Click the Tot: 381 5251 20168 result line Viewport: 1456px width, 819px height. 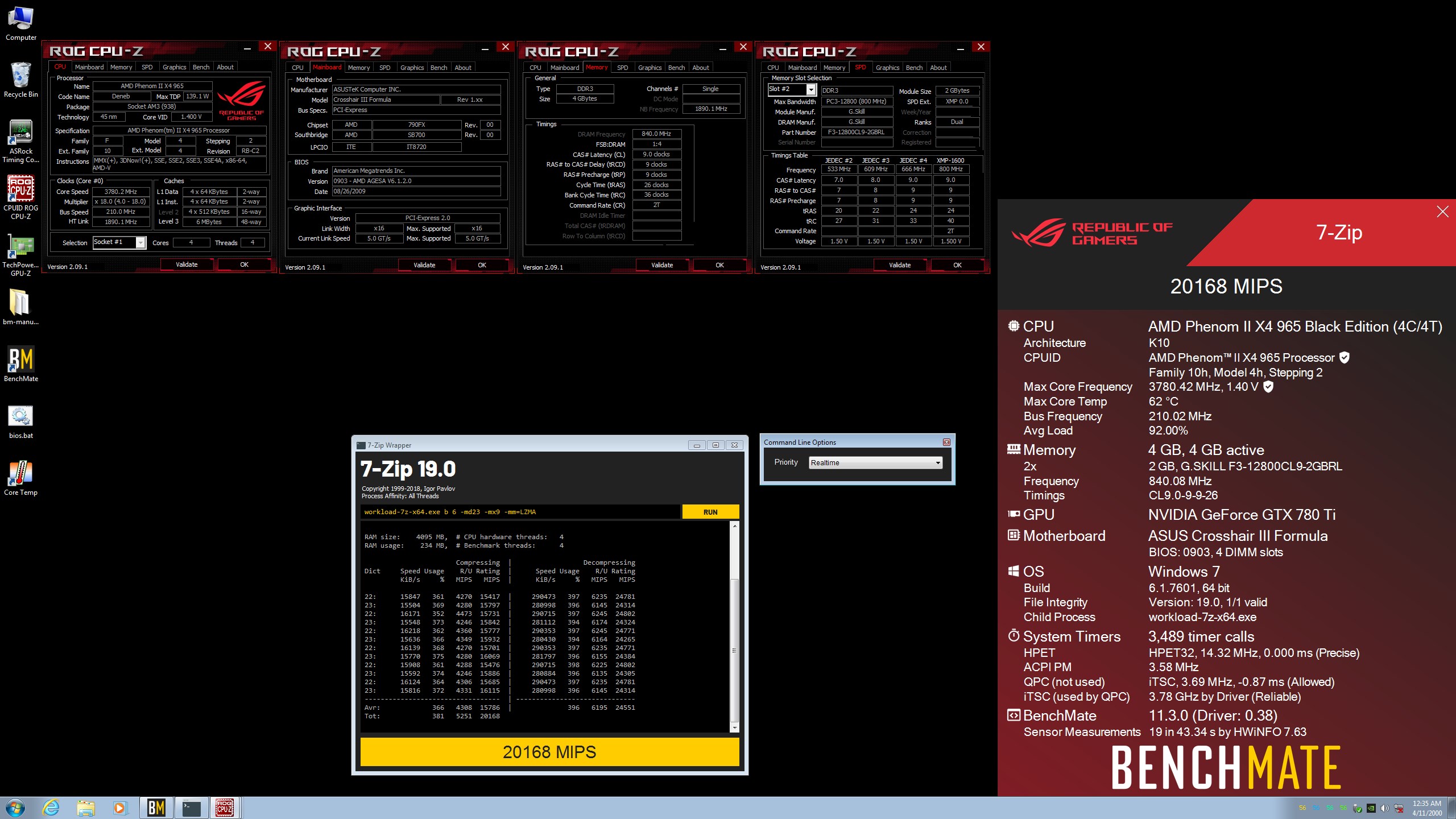[432, 716]
